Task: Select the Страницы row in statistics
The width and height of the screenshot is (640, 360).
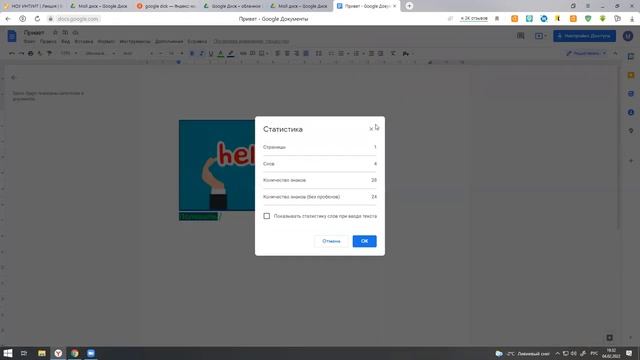Action: pyautogui.click(x=320, y=147)
